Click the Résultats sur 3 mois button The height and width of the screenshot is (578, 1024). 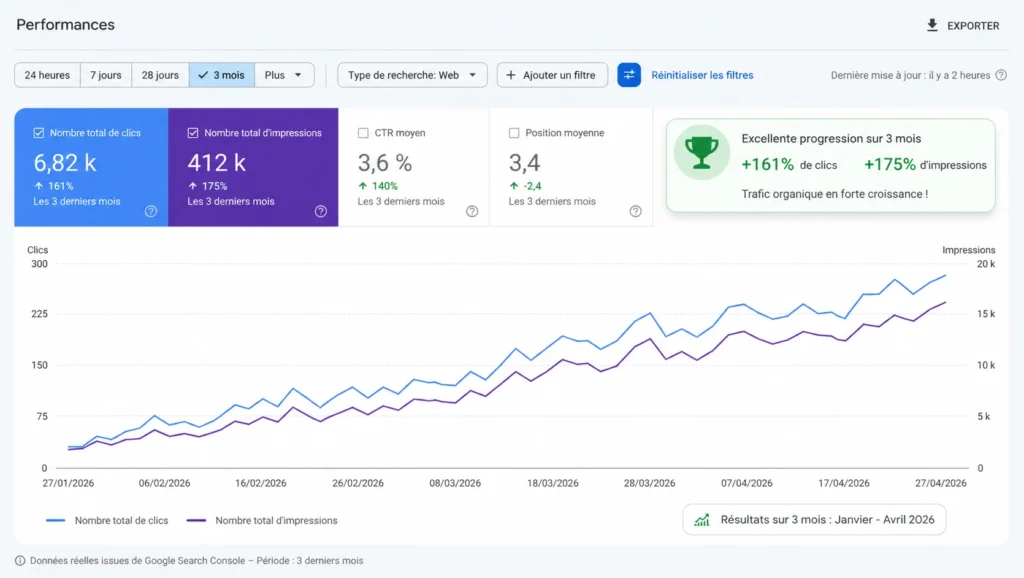tap(814, 519)
